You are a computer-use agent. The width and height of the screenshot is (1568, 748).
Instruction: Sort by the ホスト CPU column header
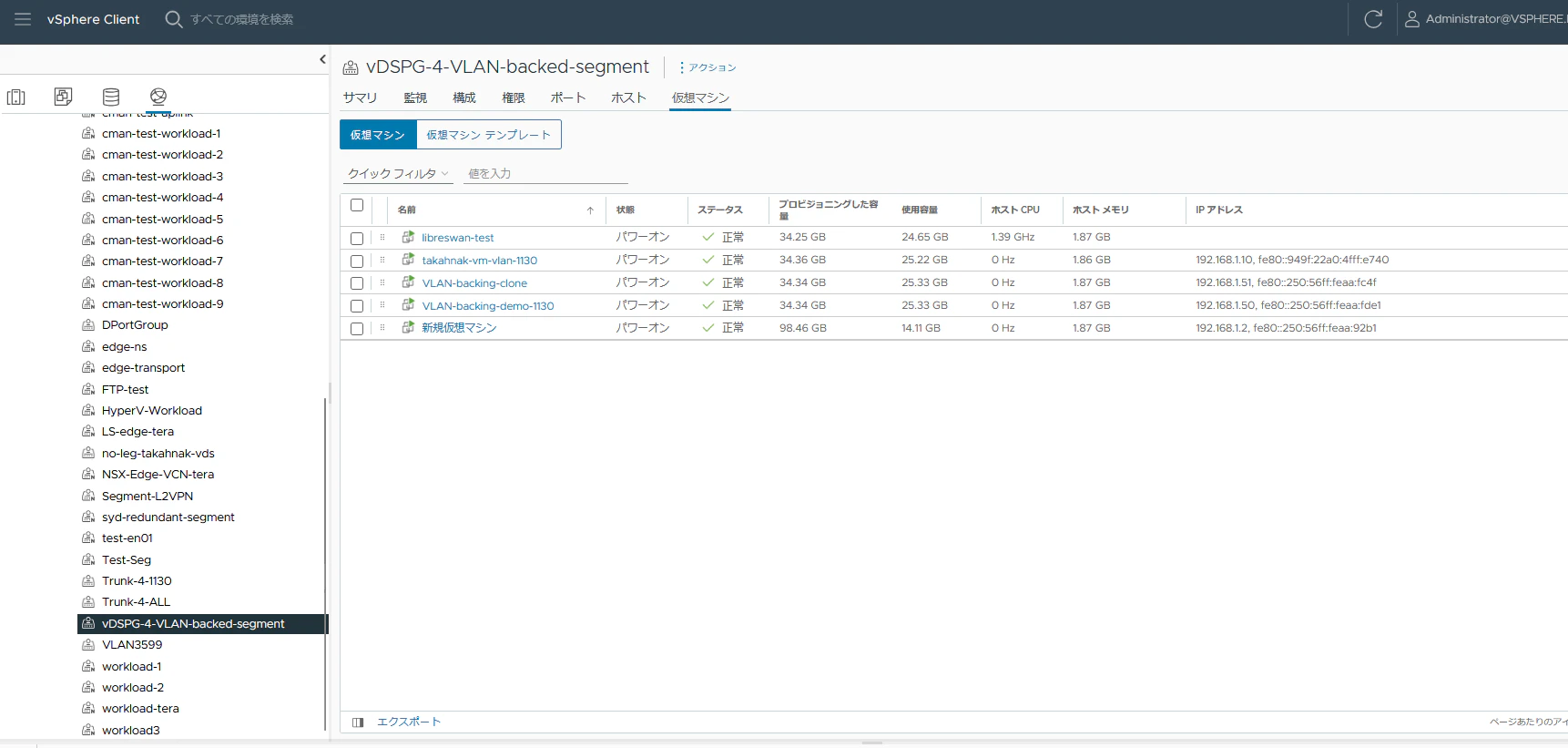(x=1015, y=210)
